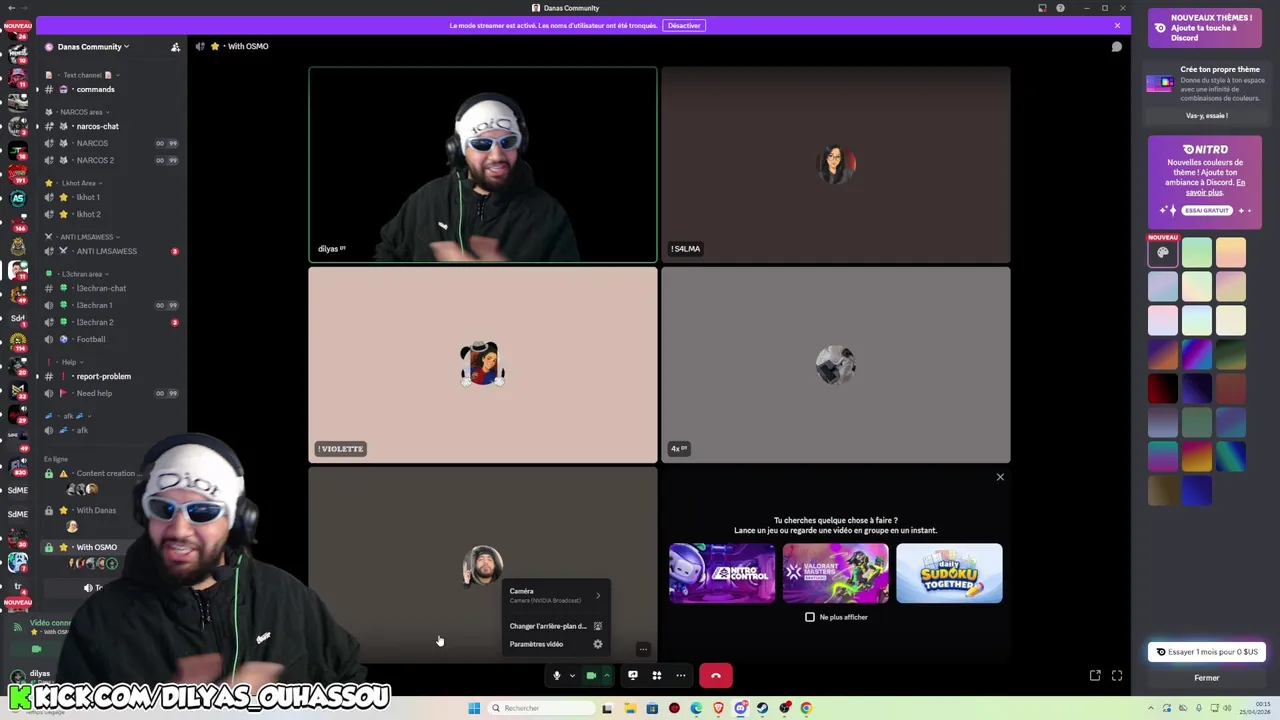The image size is (1280, 720).
Task: Click the Rechercher taskbar search box
Action: click(x=540, y=708)
